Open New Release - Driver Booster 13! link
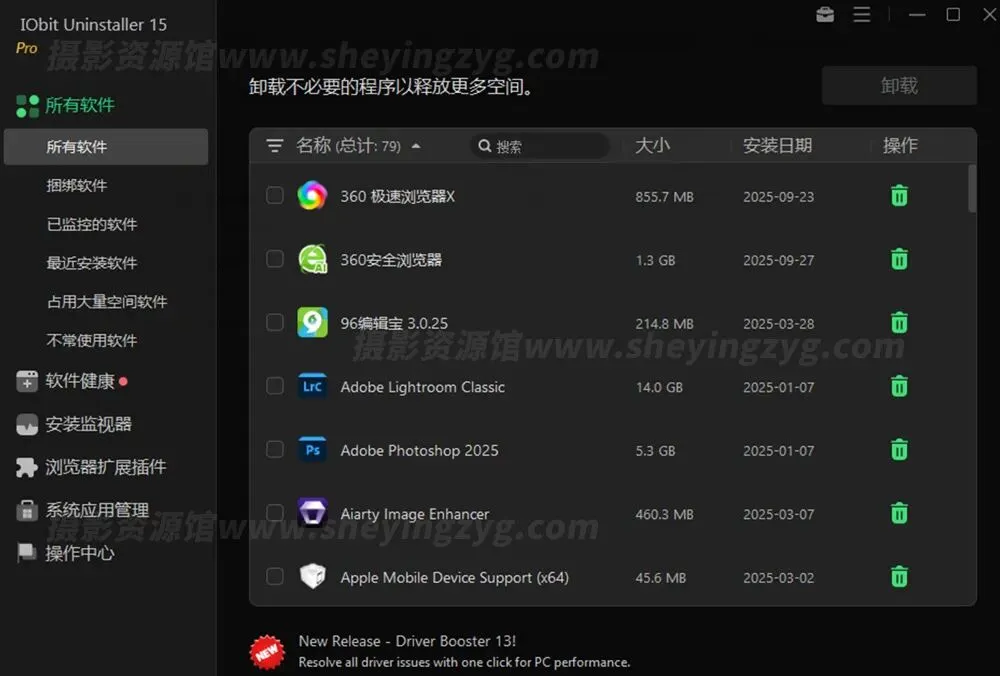This screenshot has width=1000, height=676. [x=407, y=641]
